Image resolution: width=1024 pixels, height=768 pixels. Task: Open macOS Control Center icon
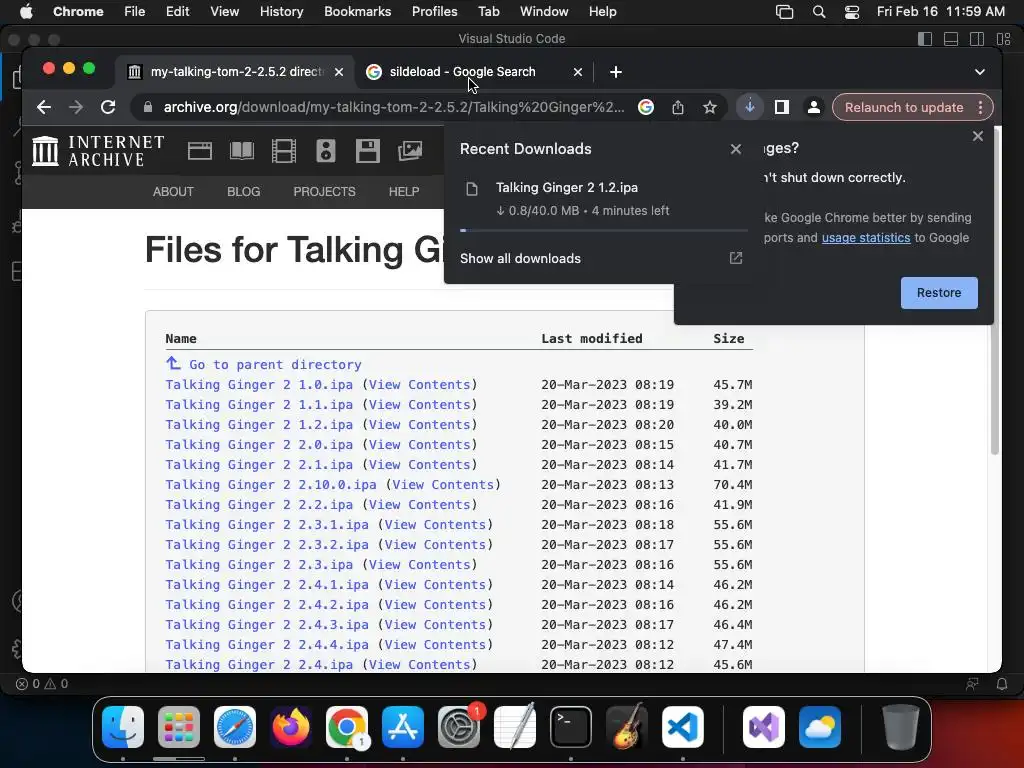852,12
